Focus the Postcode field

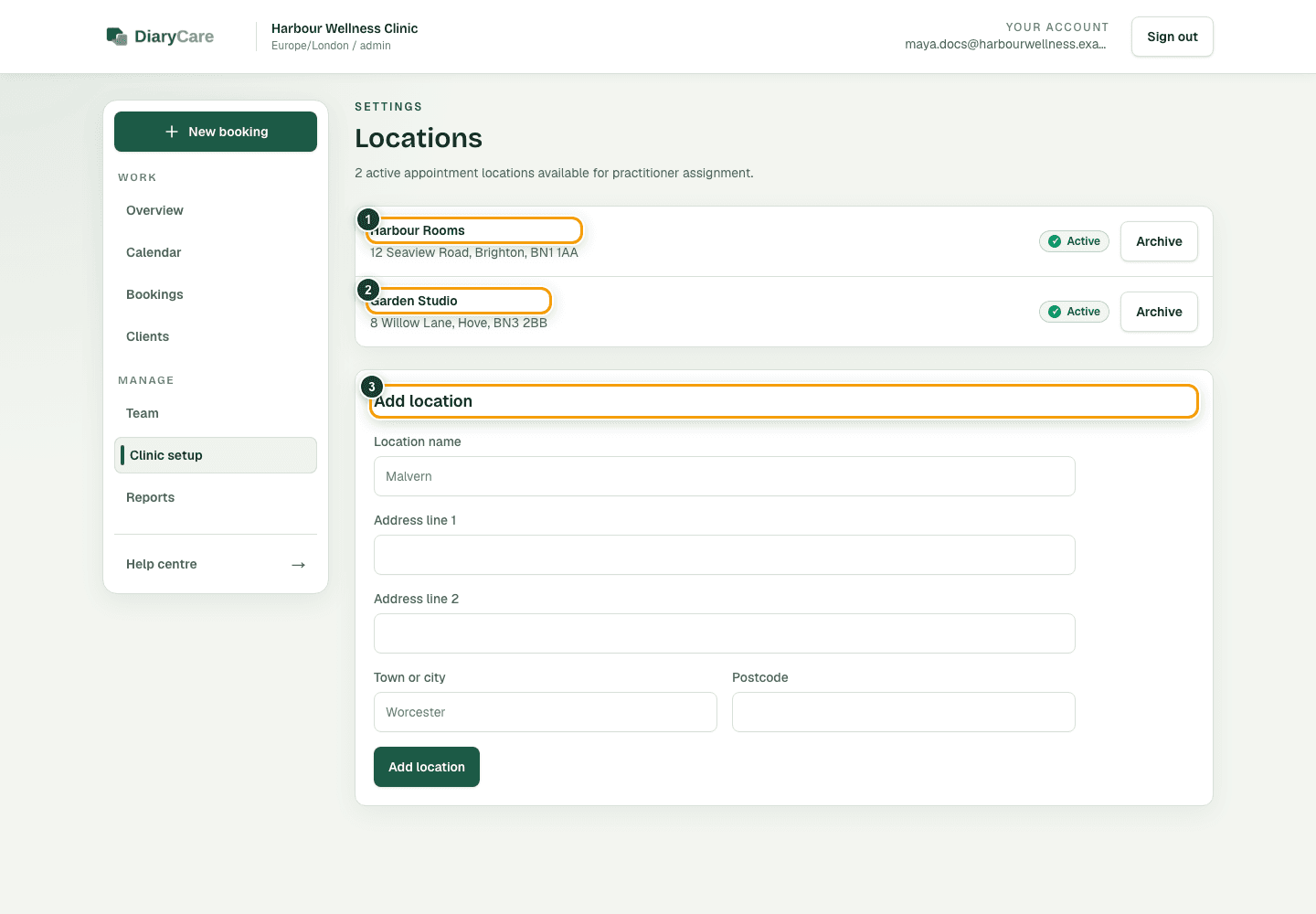[904, 712]
